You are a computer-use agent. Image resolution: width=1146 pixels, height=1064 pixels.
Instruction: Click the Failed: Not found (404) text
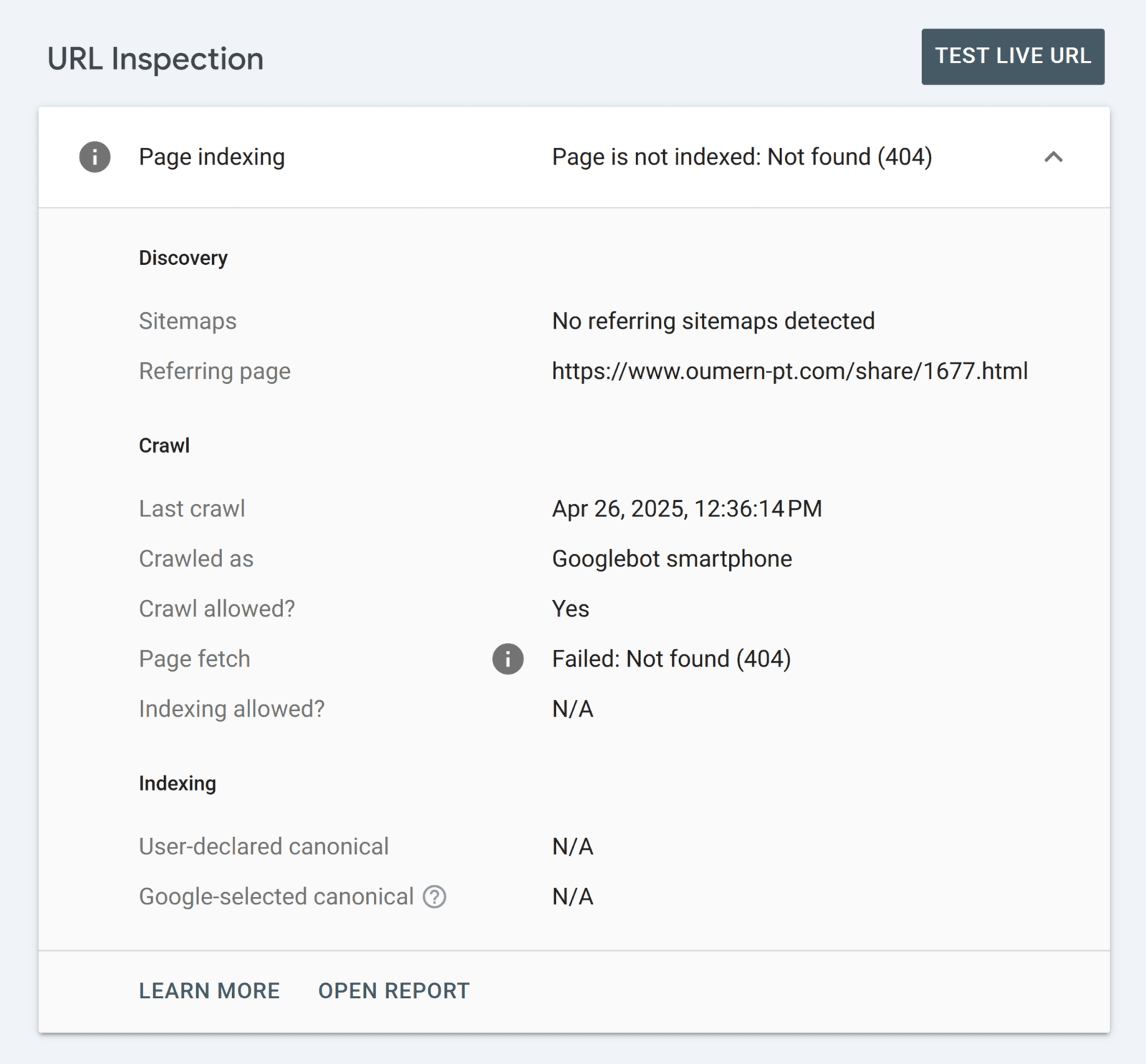tap(670, 659)
